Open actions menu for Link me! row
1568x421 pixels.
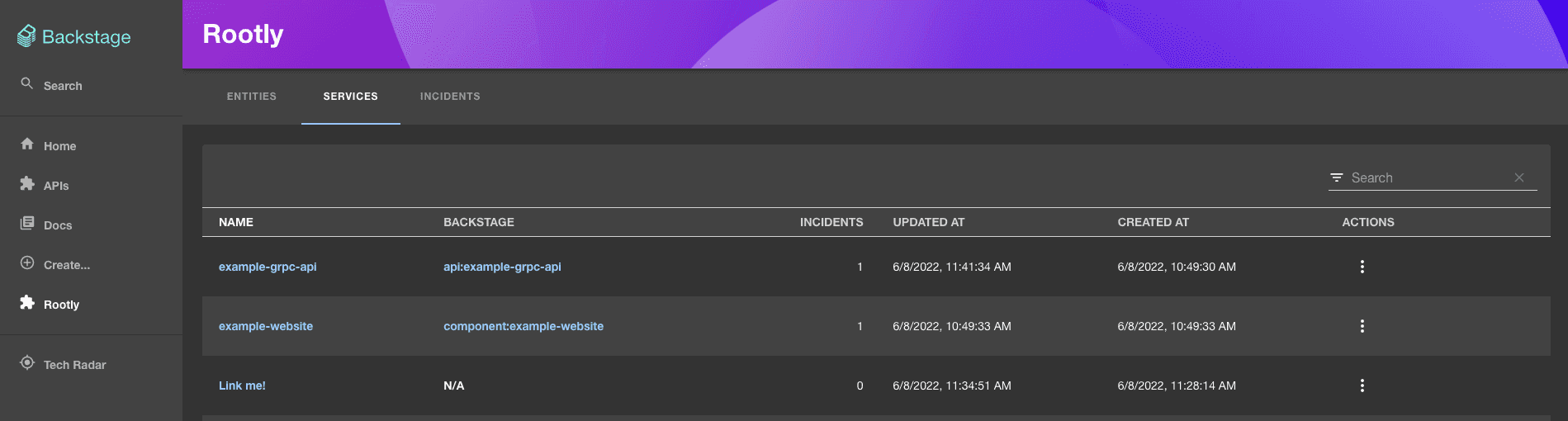point(1362,386)
